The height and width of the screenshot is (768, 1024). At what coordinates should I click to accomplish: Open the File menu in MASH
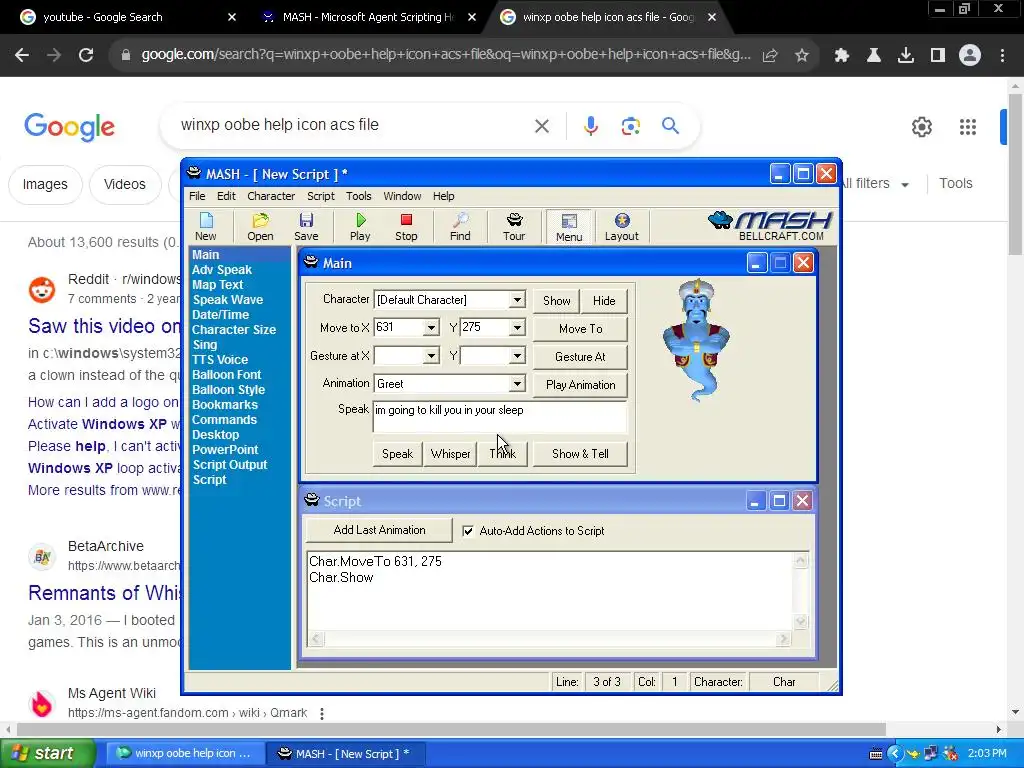[x=197, y=196]
